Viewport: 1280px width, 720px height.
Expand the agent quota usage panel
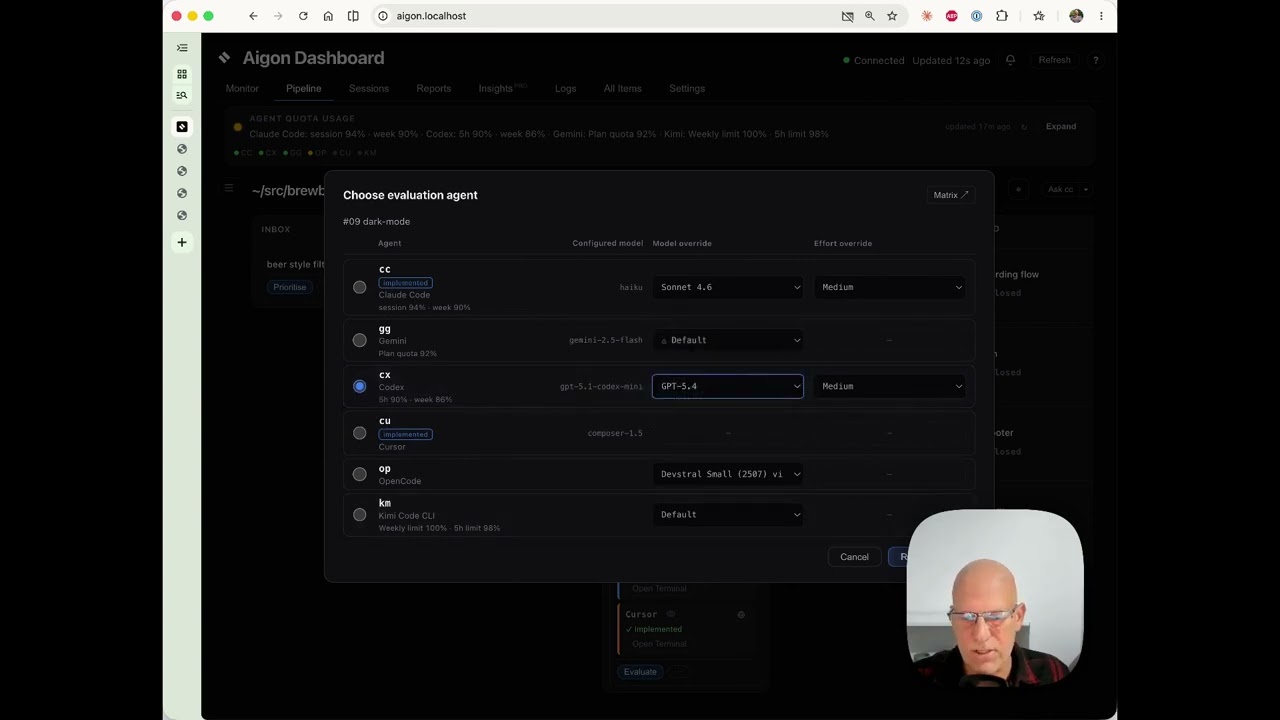(x=1061, y=127)
